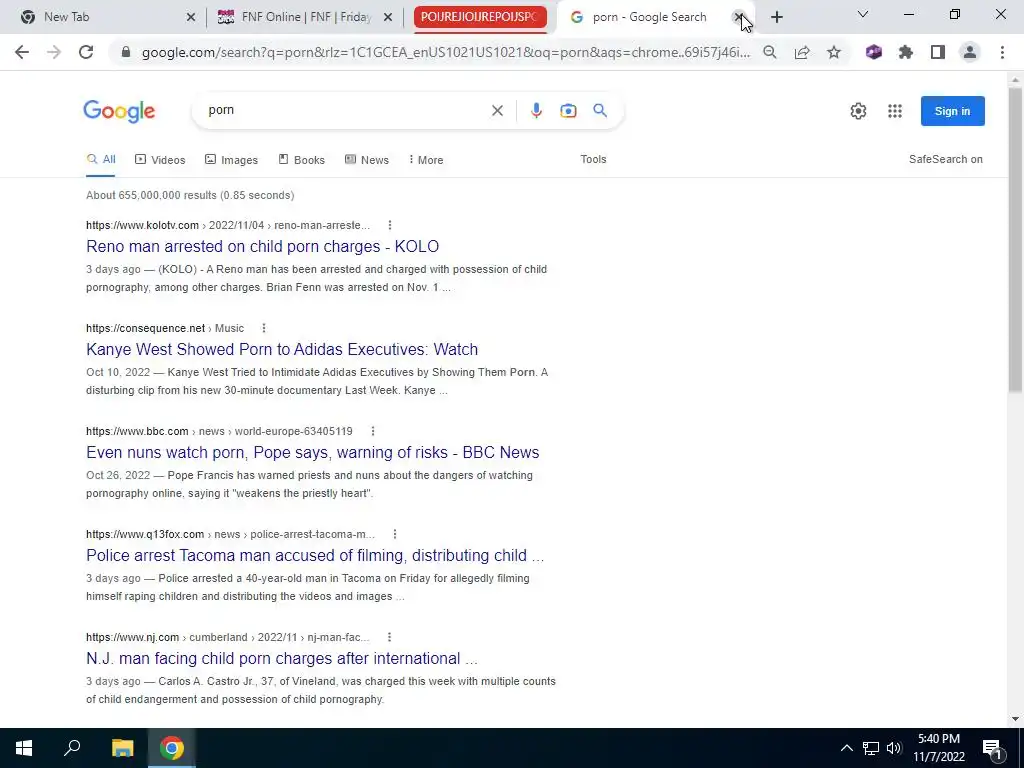Click the https://www.kolotv.com result URL
The height and width of the screenshot is (768, 1024).
(x=142, y=225)
